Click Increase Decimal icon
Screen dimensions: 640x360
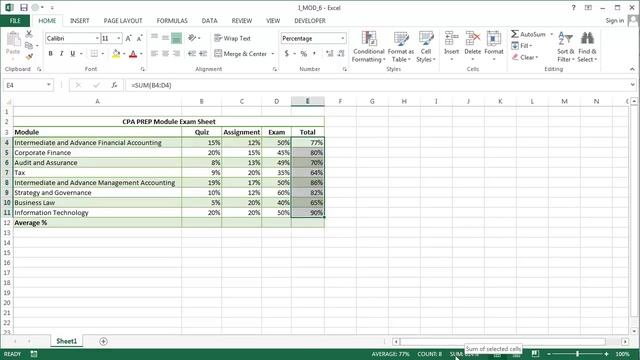point(329,53)
